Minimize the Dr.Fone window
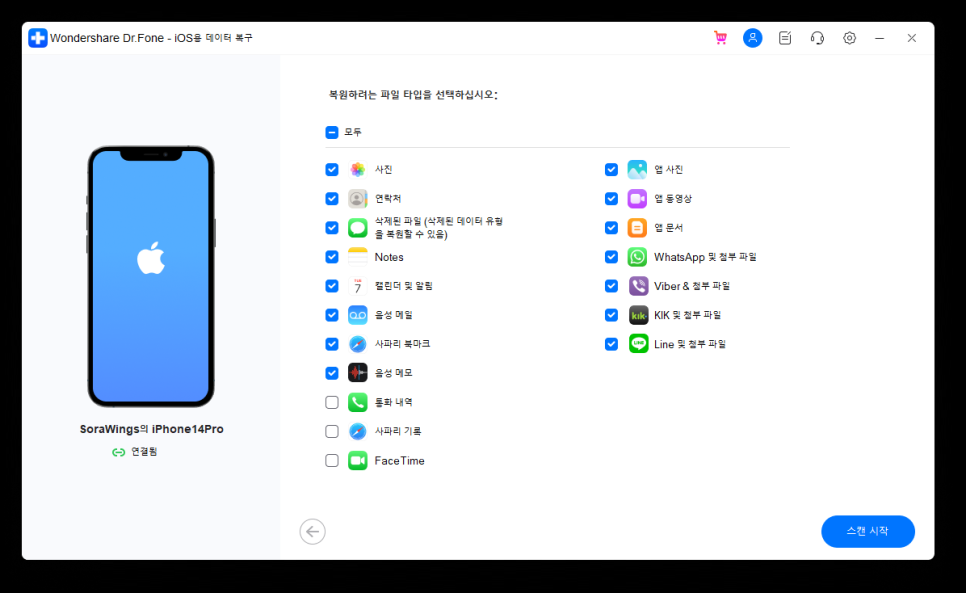This screenshot has width=966, height=593. click(880, 38)
